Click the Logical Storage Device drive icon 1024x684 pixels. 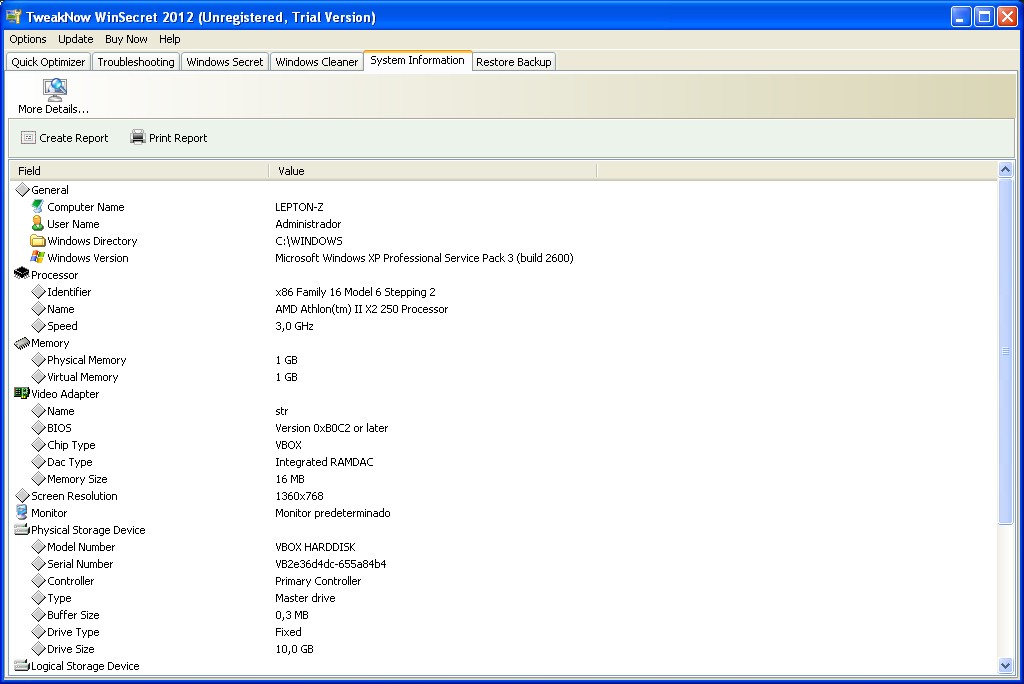tap(22, 665)
